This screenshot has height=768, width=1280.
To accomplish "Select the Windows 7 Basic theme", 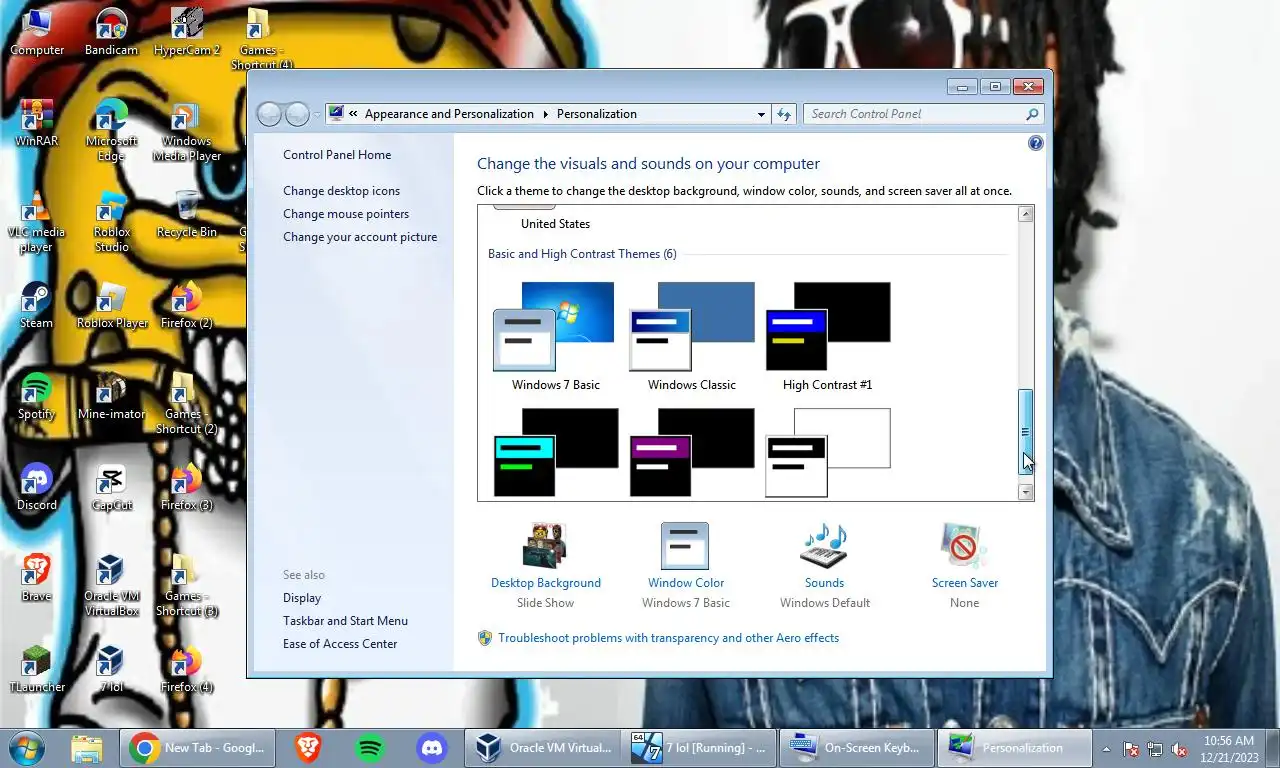I will [555, 337].
